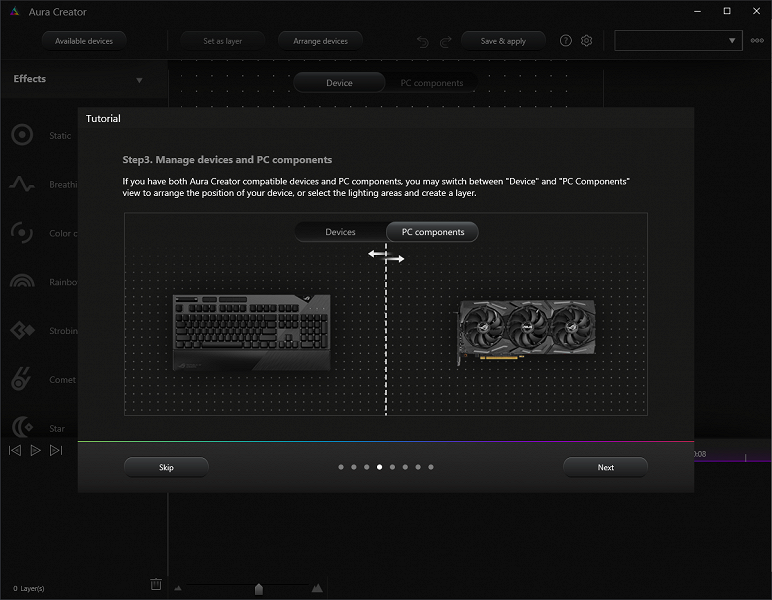The height and width of the screenshot is (600, 772).
Task: Click the zoom in large triangle icon
Action: click(x=318, y=587)
